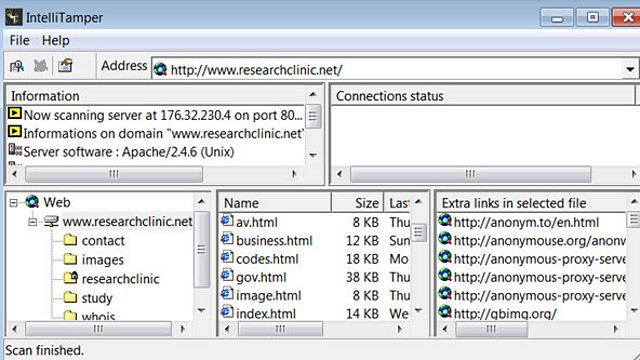Screen dimensions: 640x360
Task: Select the www.researchclinic.net server icon
Action: [x=51, y=221]
